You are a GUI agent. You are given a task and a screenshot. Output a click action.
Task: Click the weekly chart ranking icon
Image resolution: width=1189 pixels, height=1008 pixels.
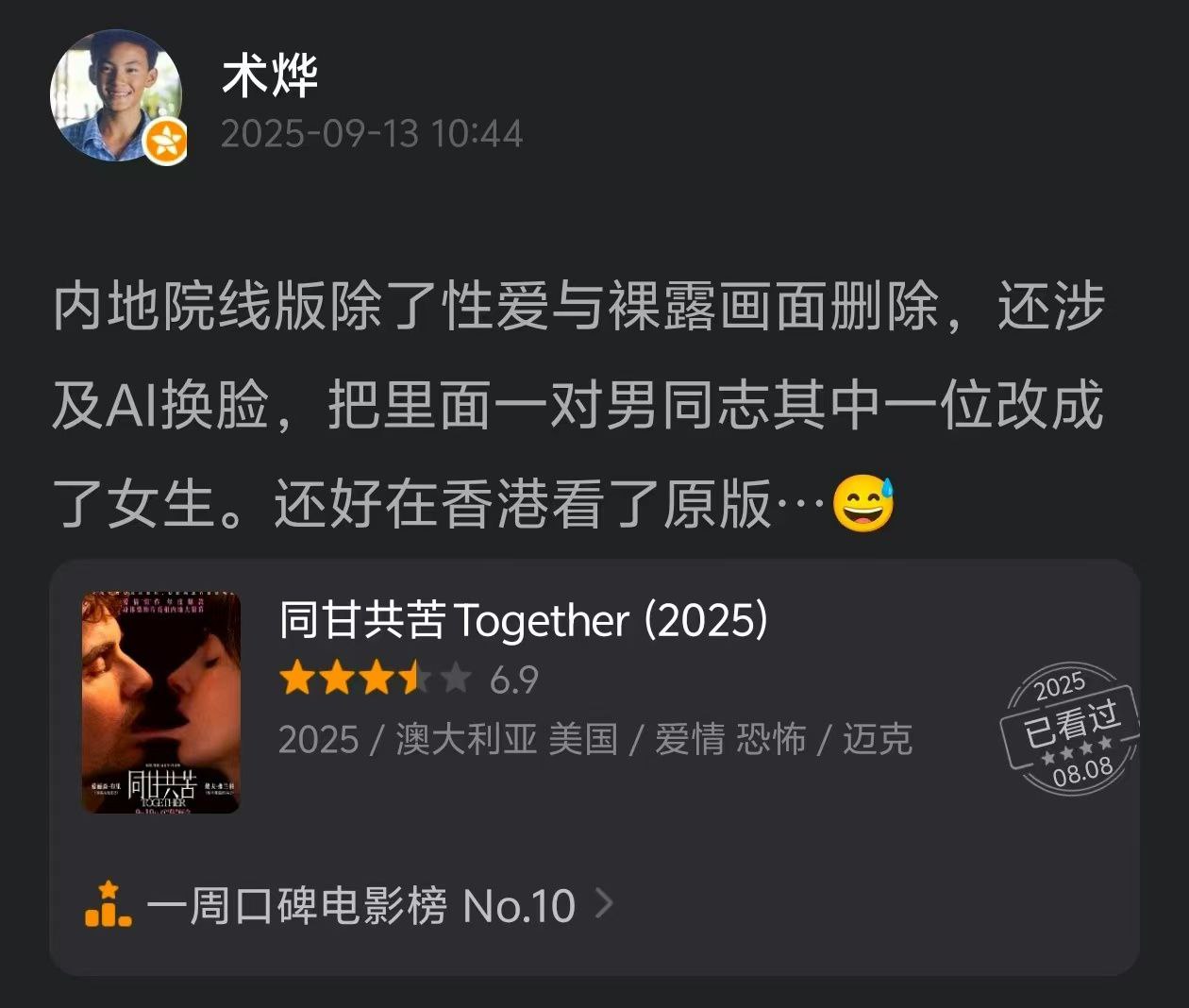pos(108,904)
